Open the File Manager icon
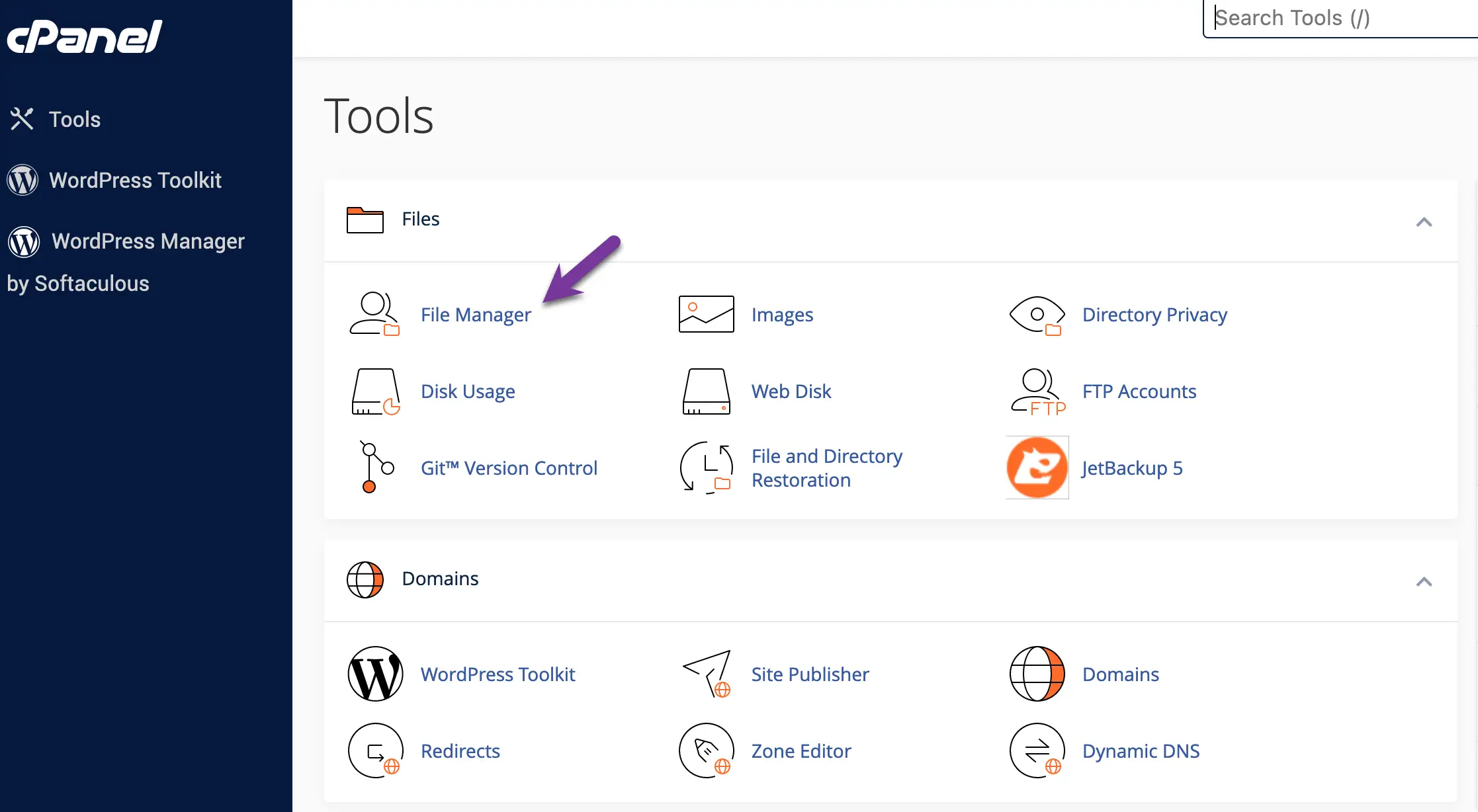The image size is (1478, 812). click(374, 315)
